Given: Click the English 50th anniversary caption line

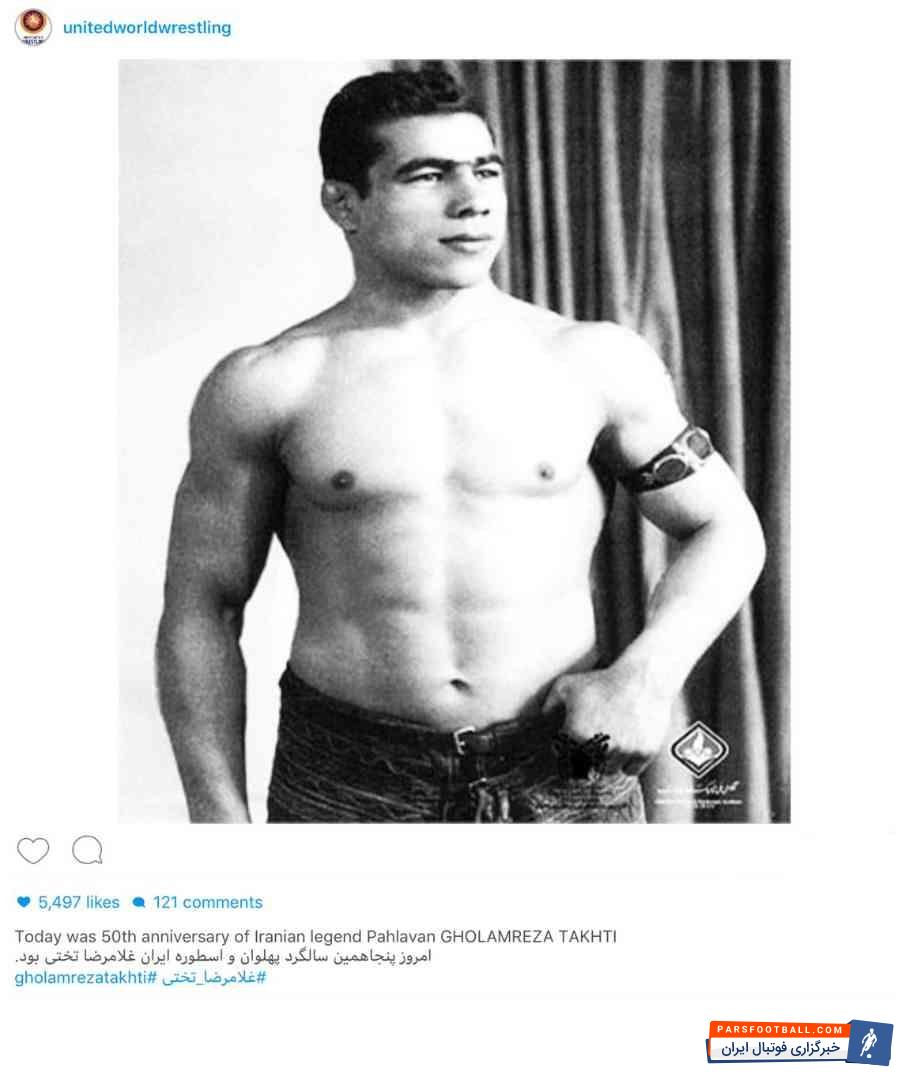Looking at the screenshot, I should pyautogui.click(x=315, y=936).
